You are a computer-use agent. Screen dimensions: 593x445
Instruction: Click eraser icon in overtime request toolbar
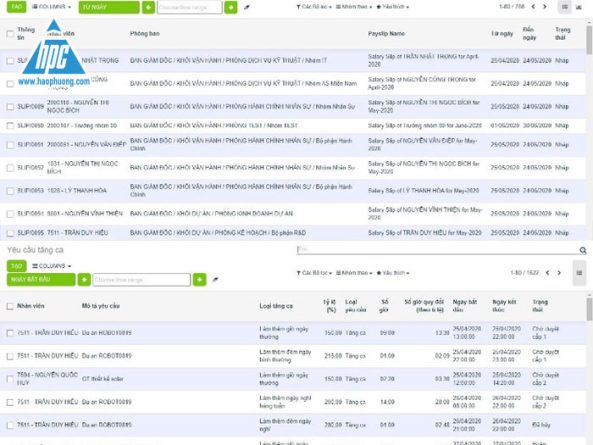click(215, 279)
